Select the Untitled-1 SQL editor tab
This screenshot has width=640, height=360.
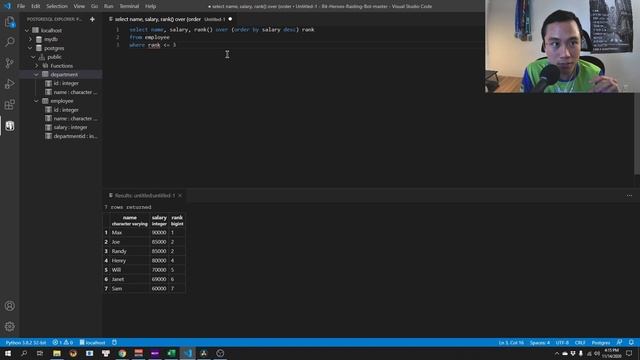[x=170, y=19]
